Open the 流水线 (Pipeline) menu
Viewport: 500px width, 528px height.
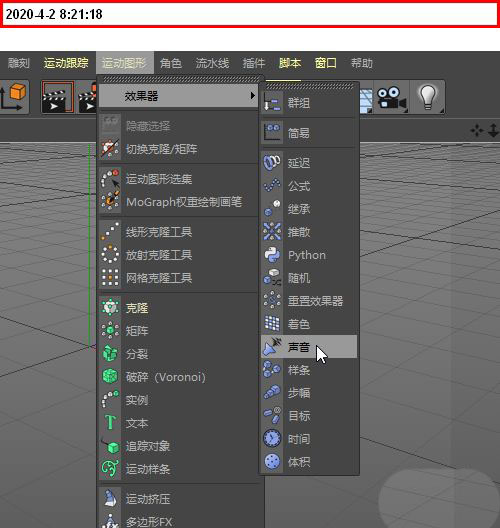(212, 63)
